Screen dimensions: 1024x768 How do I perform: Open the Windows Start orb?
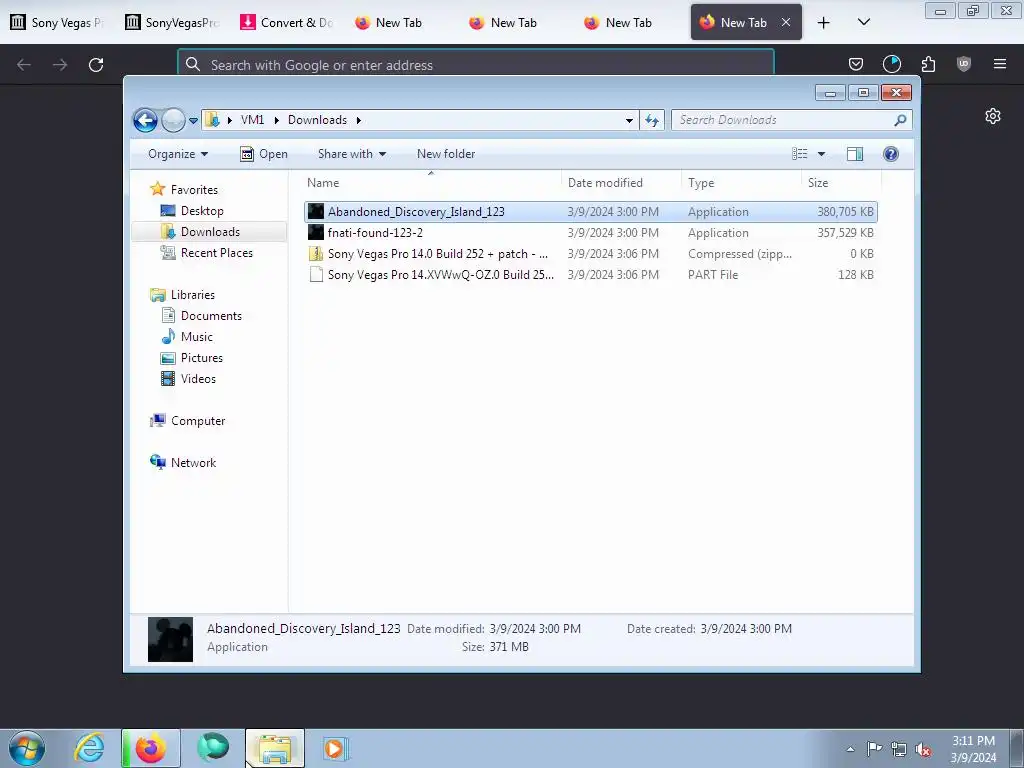coord(27,748)
